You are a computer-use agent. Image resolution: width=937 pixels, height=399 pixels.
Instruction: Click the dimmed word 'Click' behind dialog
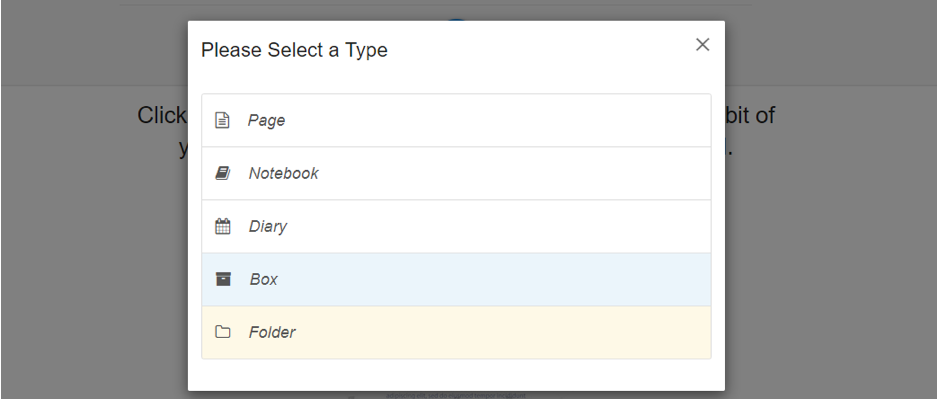click(x=162, y=115)
